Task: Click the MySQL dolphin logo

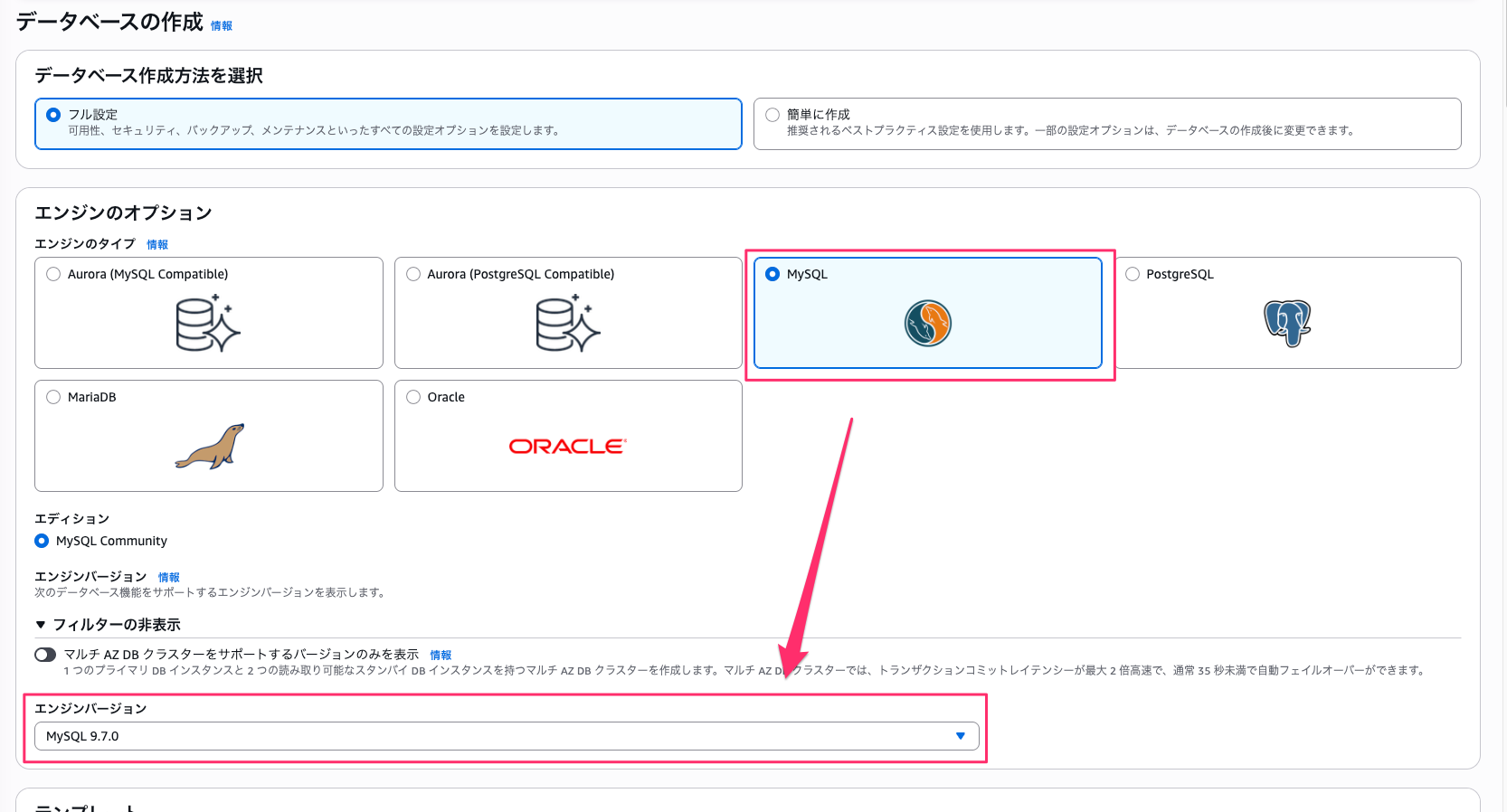Action: pyautogui.click(x=928, y=324)
